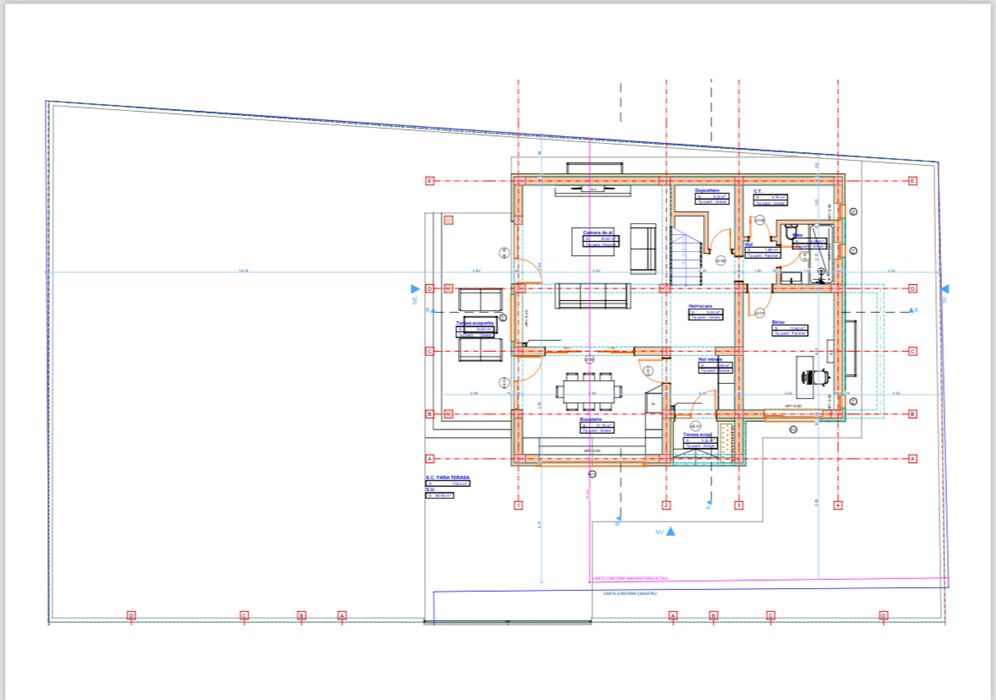
Task: Select grid axis marker 3
Action: (739, 505)
